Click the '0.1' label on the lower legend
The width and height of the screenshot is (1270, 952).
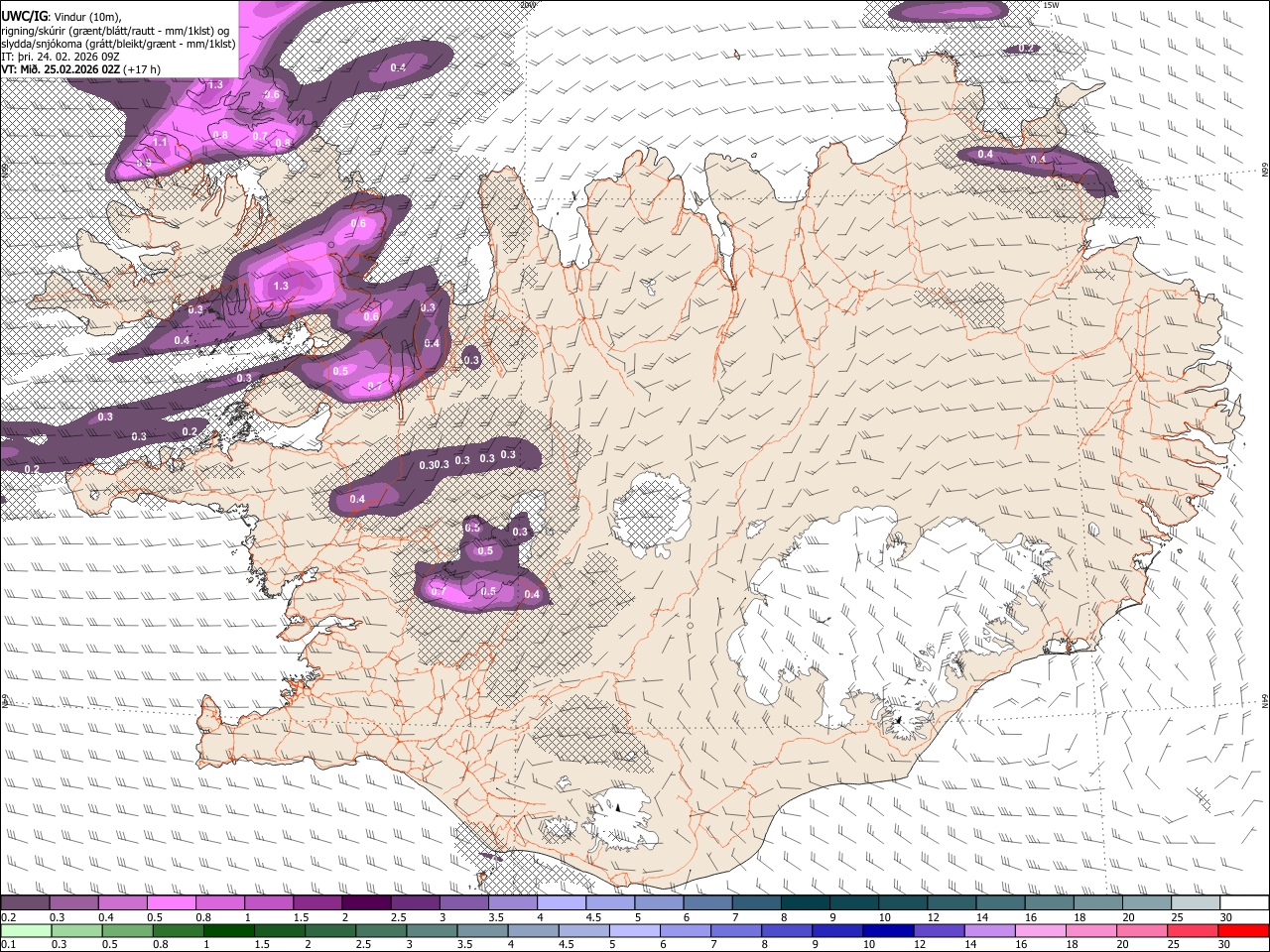(x=8, y=945)
